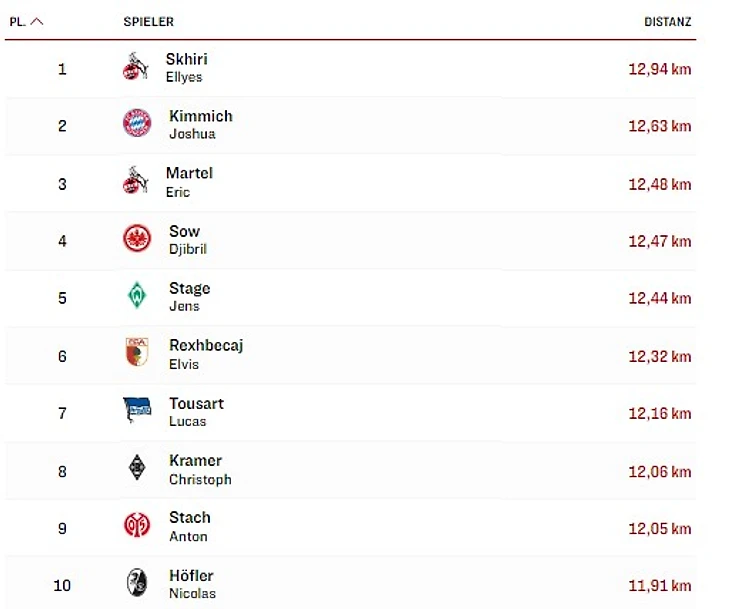730x609 pixels.
Task: Click the Hertha BSC logo beside Tousart
Action: [137, 411]
